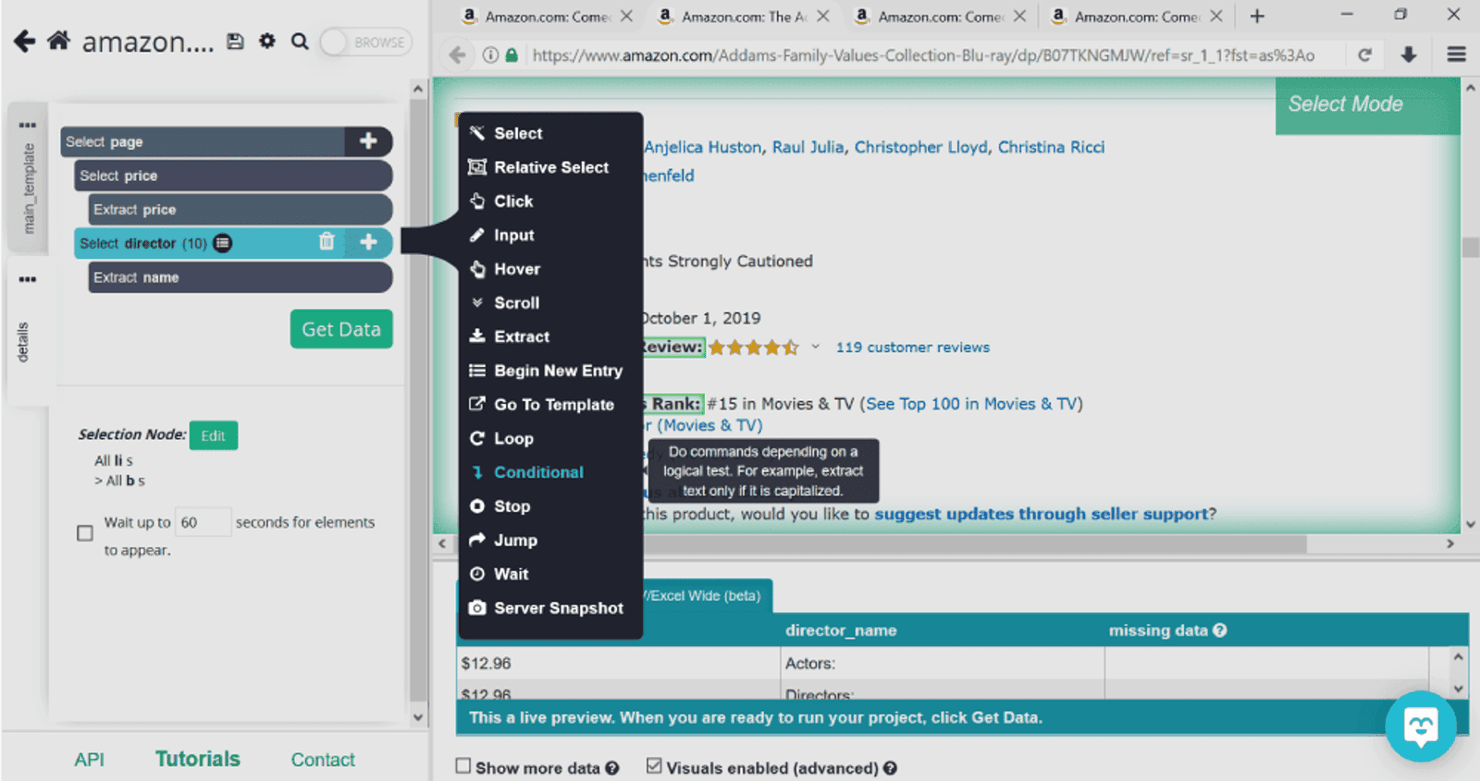Open Raul Julia actor link
The width and height of the screenshot is (1480, 781).
(808, 147)
